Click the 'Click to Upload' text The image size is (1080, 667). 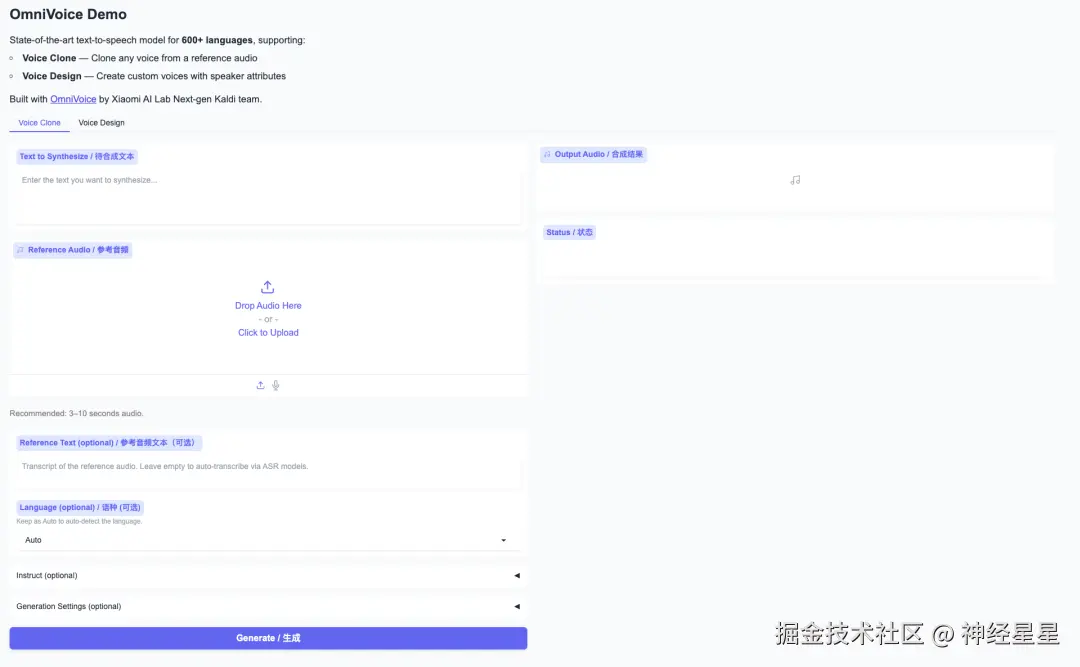pos(268,332)
